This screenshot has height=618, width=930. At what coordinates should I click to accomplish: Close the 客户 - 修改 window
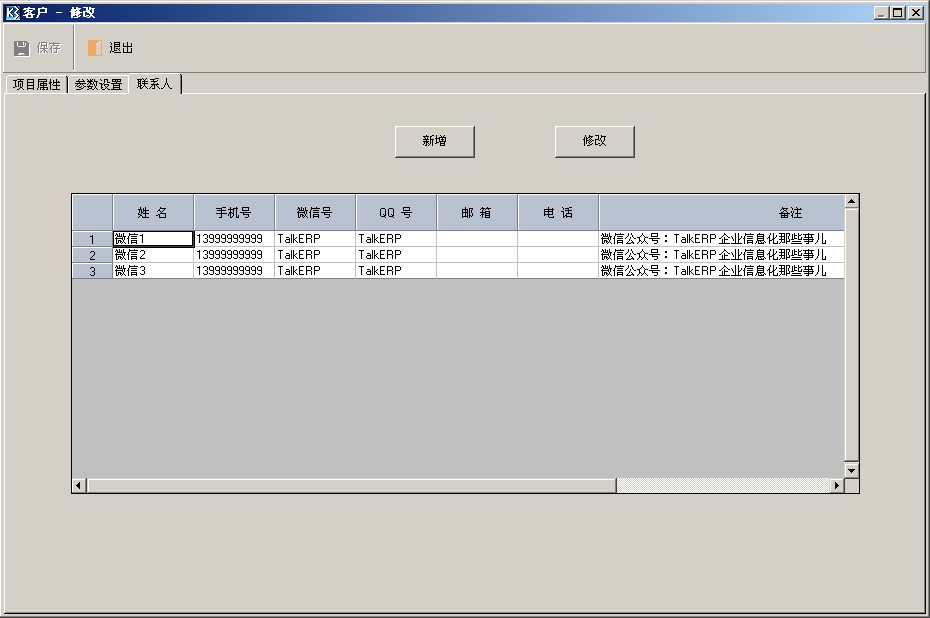coord(915,12)
